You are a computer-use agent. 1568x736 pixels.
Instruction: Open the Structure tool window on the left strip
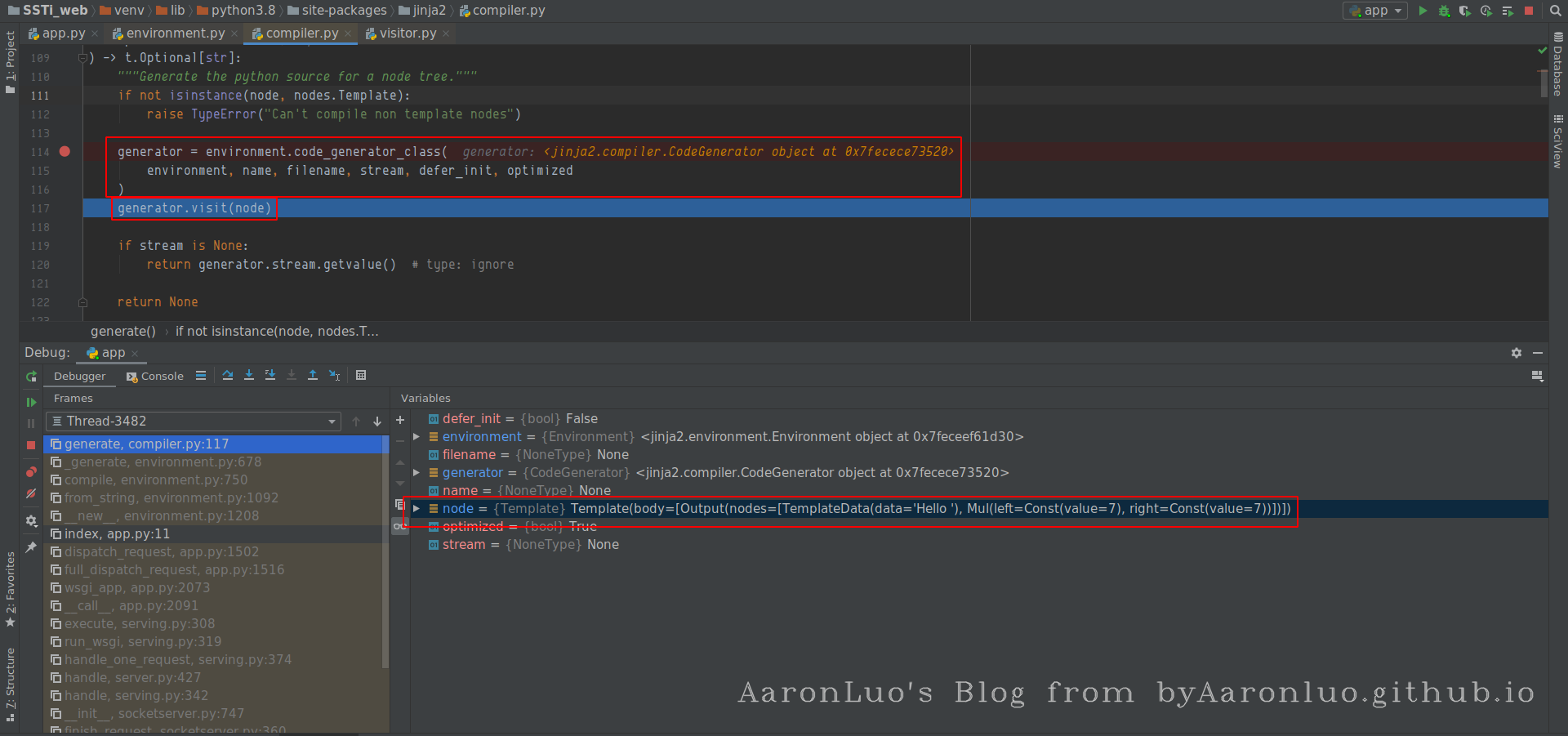[10, 685]
